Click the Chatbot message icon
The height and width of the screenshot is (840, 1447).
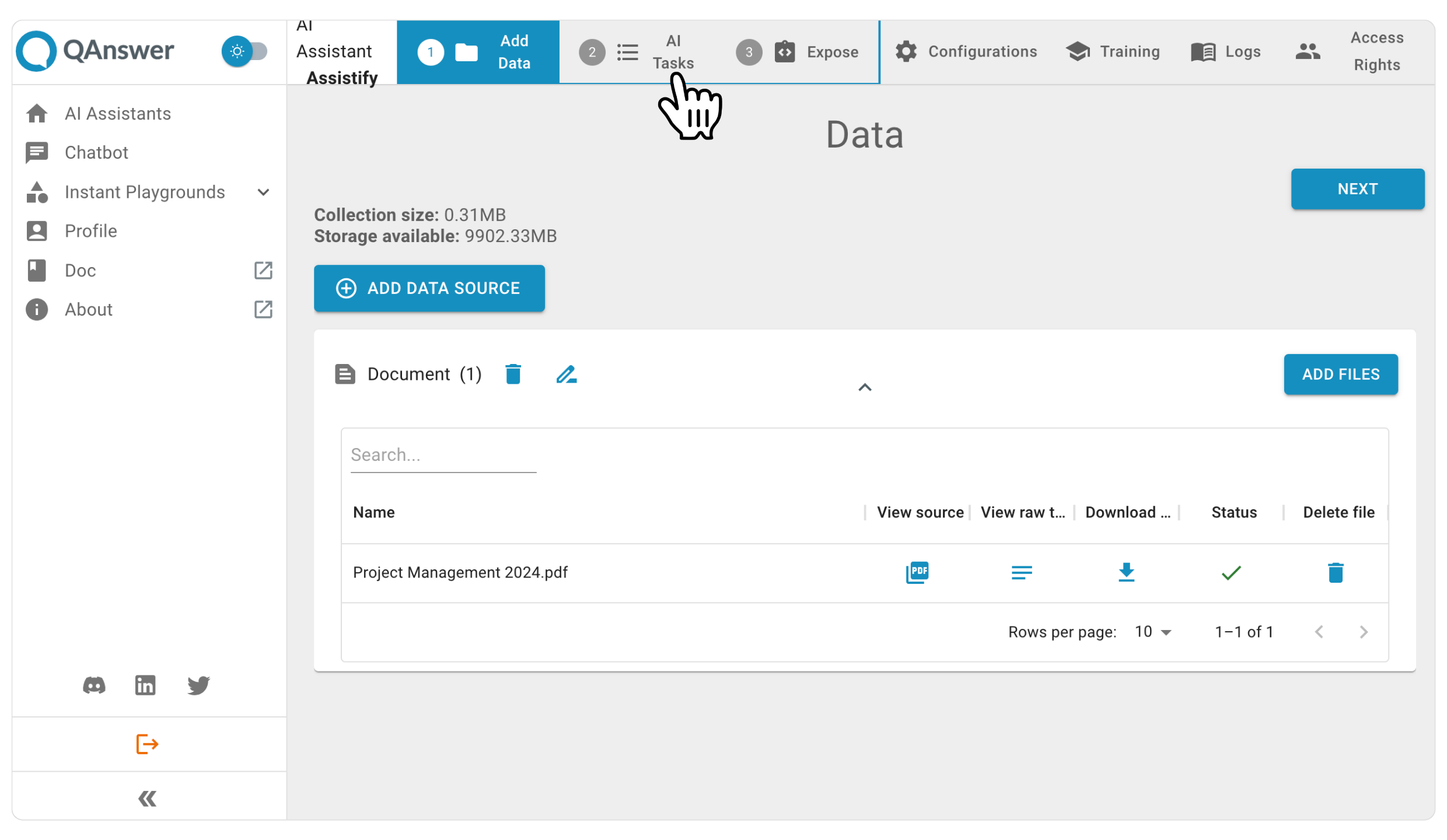click(x=37, y=153)
